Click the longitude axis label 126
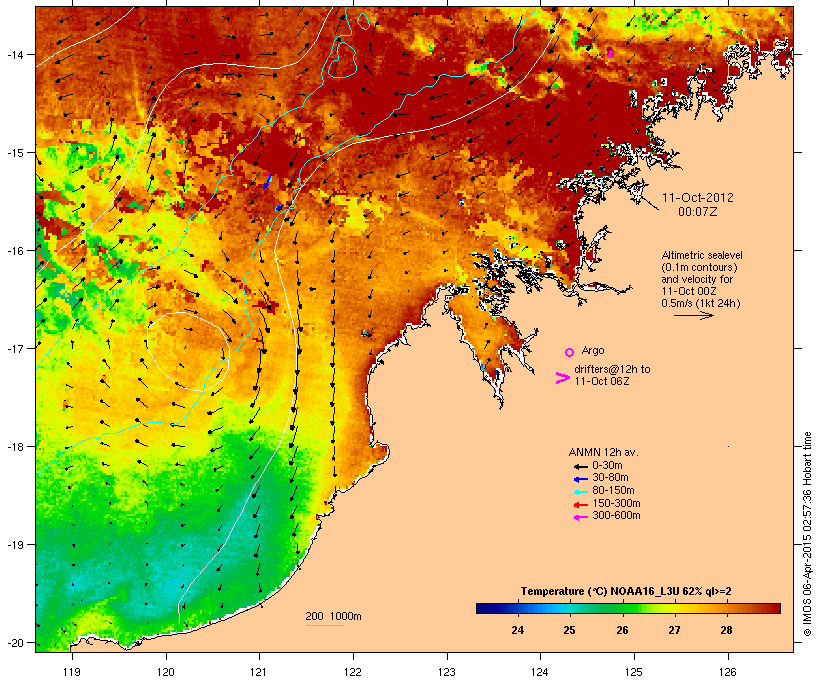This screenshot has height=680, width=820. click(727, 672)
